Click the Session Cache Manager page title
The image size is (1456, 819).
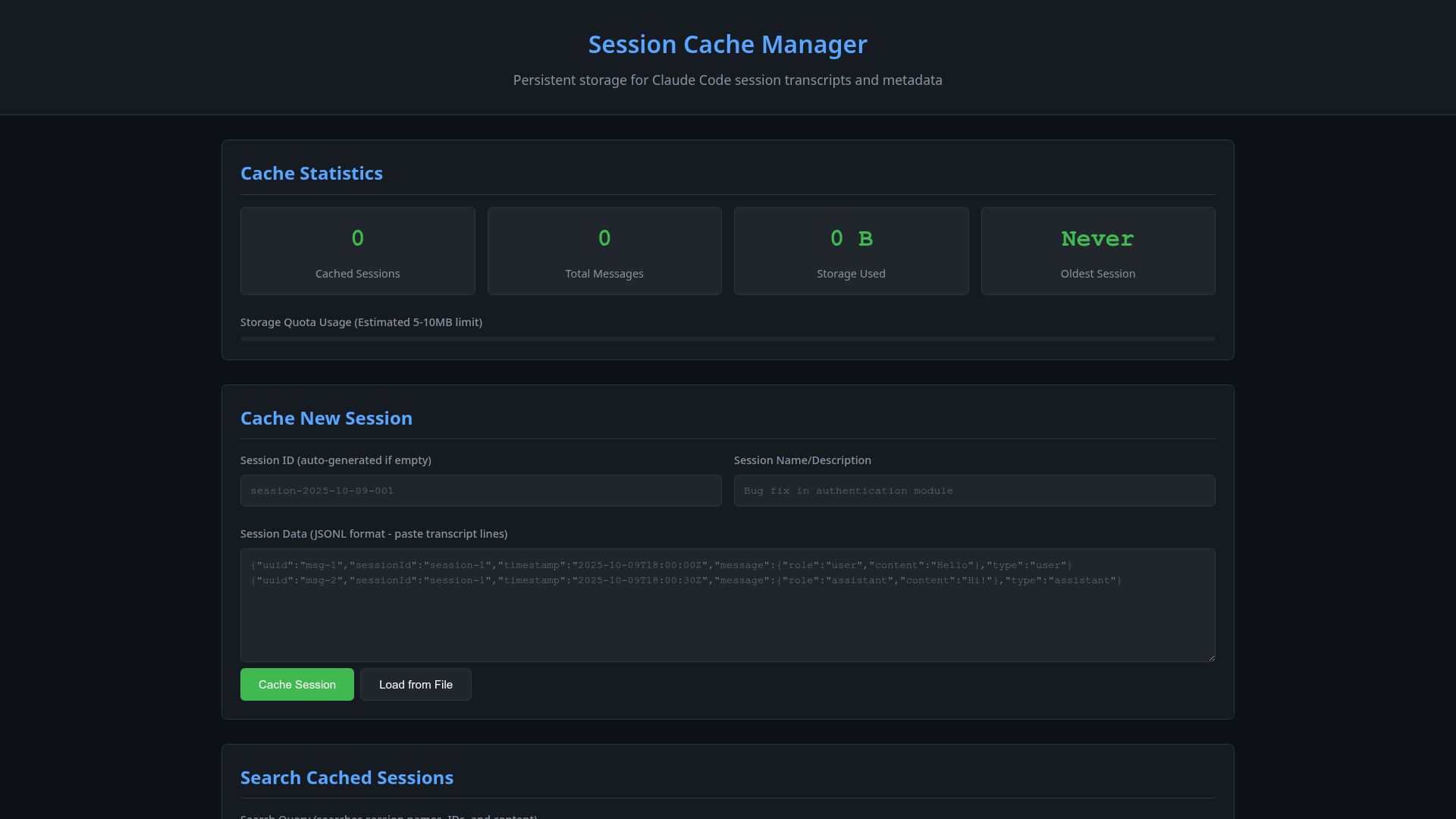click(x=727, y=45)
